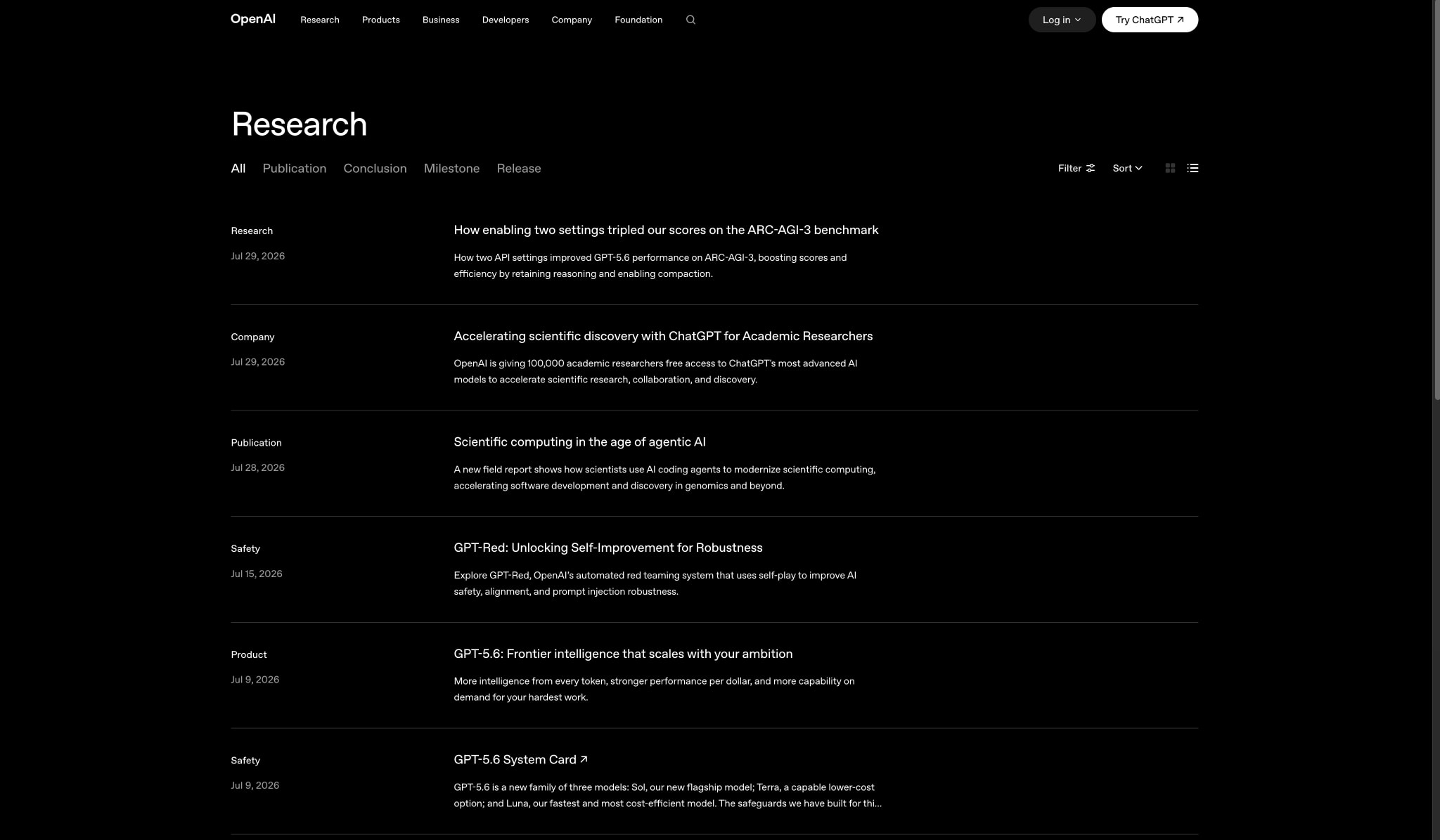1440x840 pixels.
Task: Open Scientific computing in agentic AI article
Action: pyautogui.click(x=579, y=442)
